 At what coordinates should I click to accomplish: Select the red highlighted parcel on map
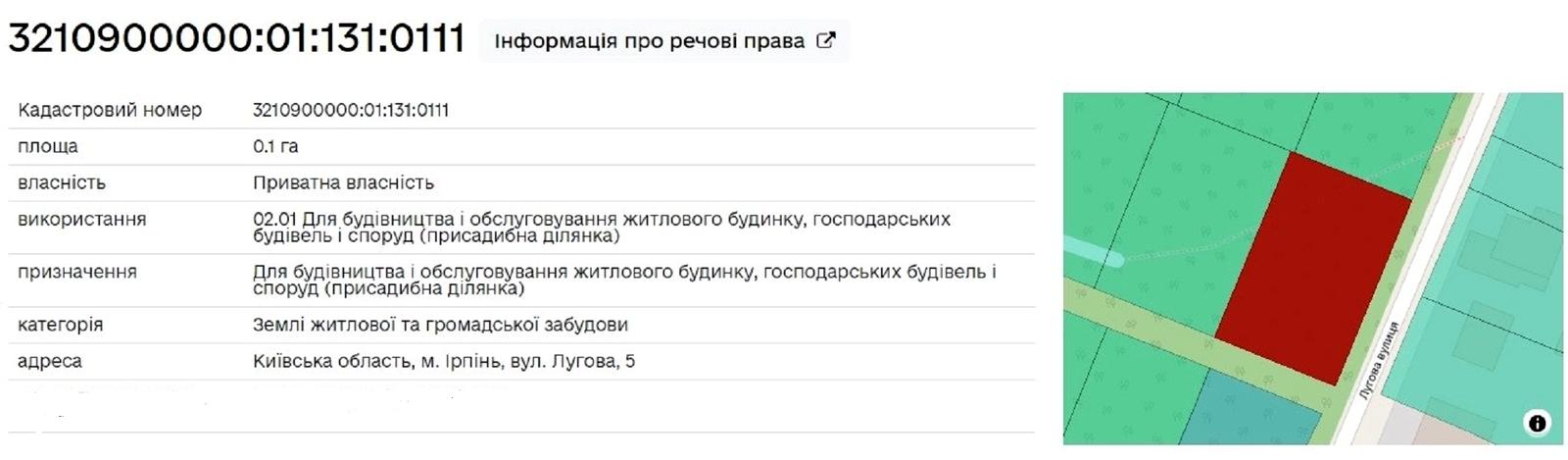tap(1313, 265)
